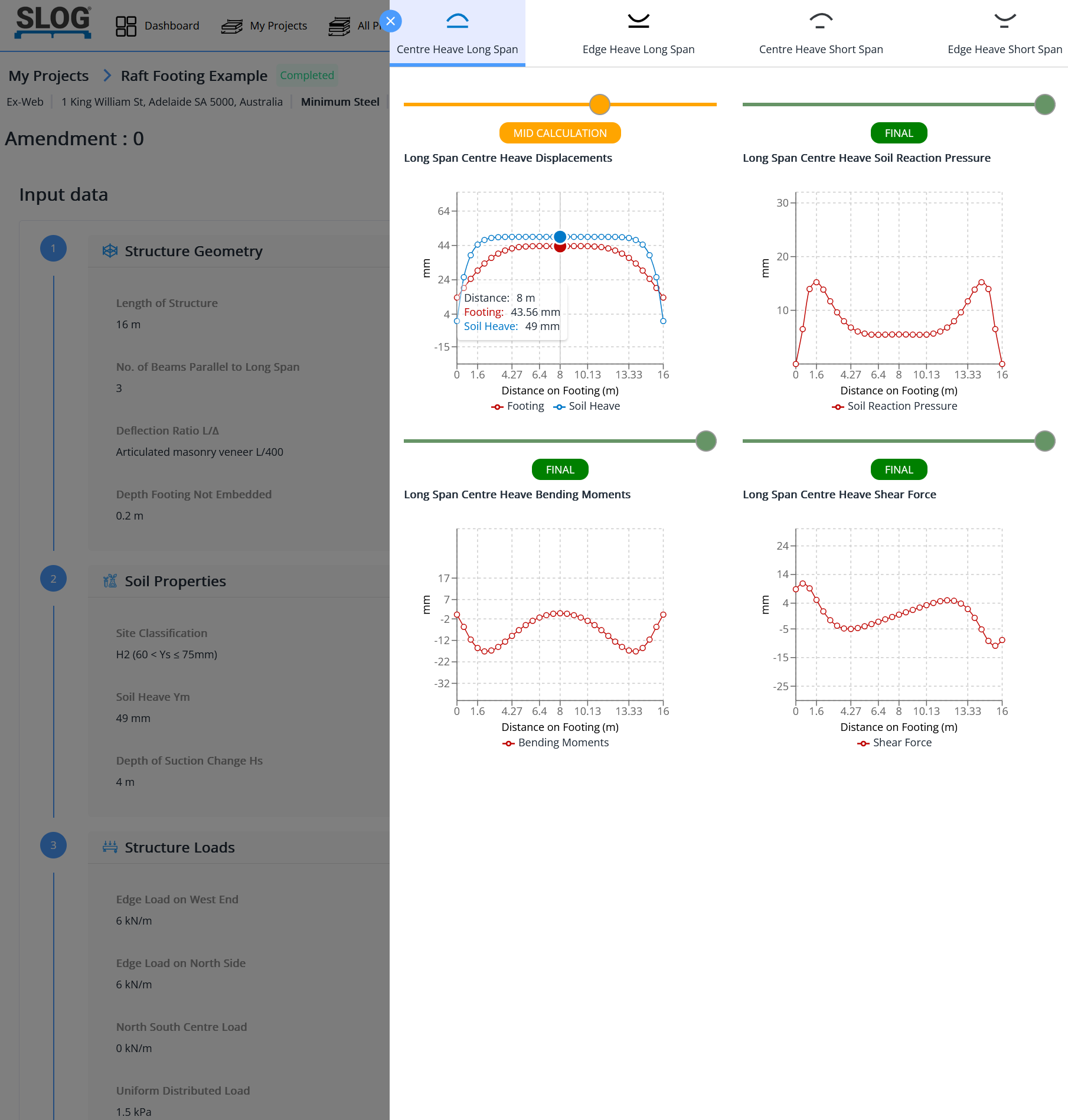Select the Edge Heave Short Span tab

(1004, 34)
